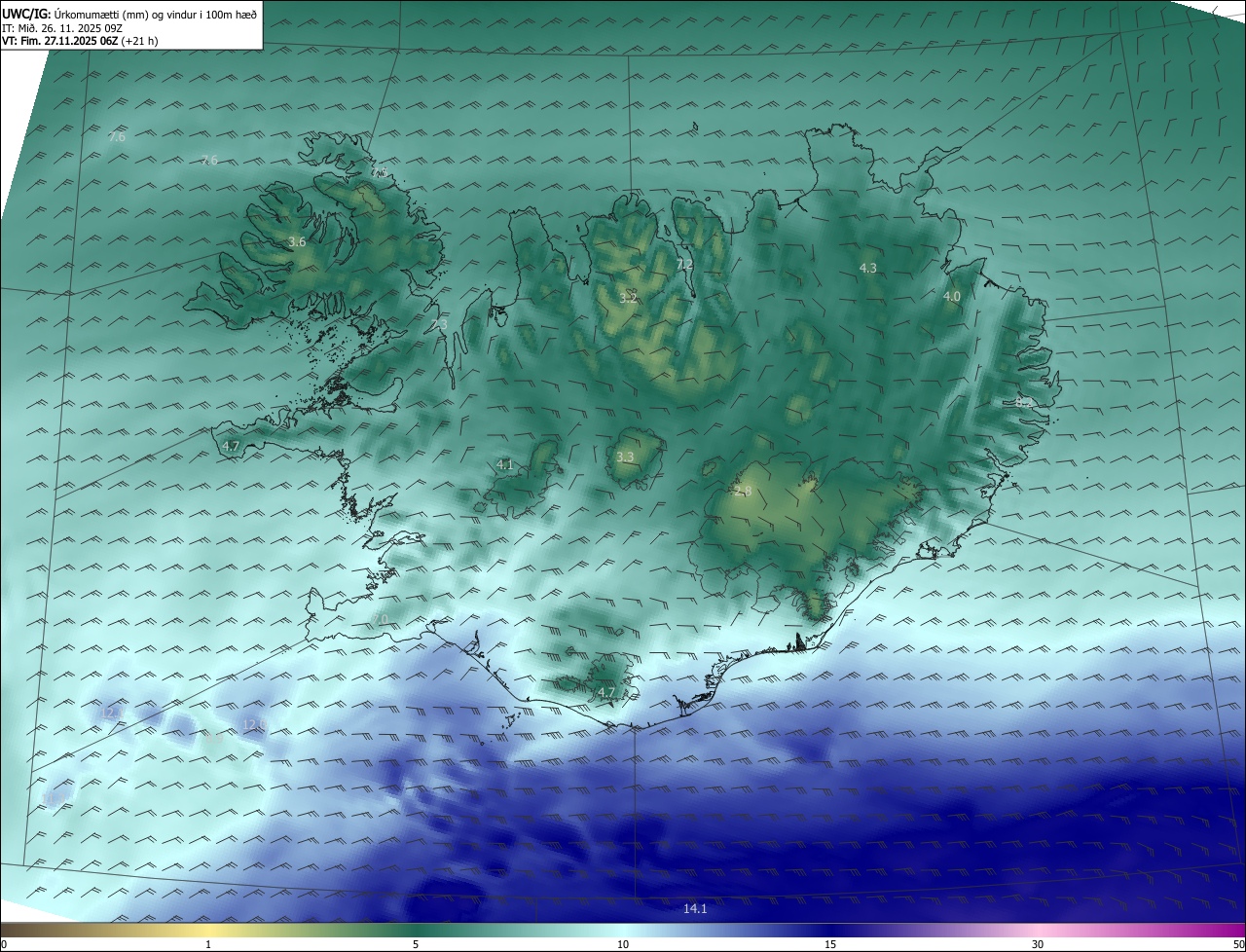The width and height of the screenshot is (1246, 952).
Task: Click the 4.0 value in the northeast
Action: (952, 296)
